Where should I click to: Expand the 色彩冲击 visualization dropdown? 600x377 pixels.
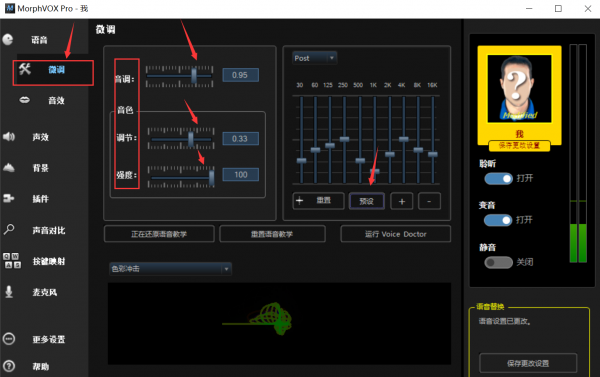click(170, 269)
